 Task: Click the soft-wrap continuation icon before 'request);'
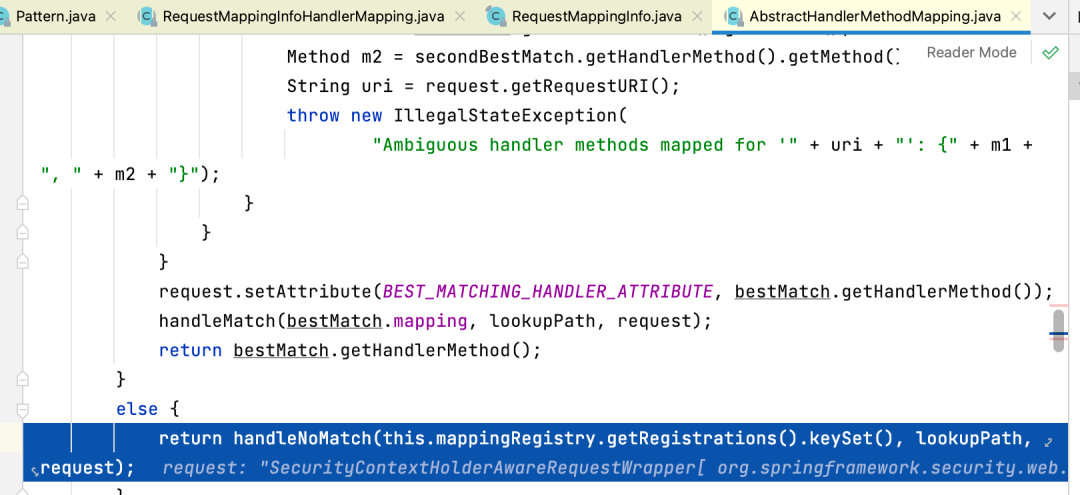(x=34, y=471)
